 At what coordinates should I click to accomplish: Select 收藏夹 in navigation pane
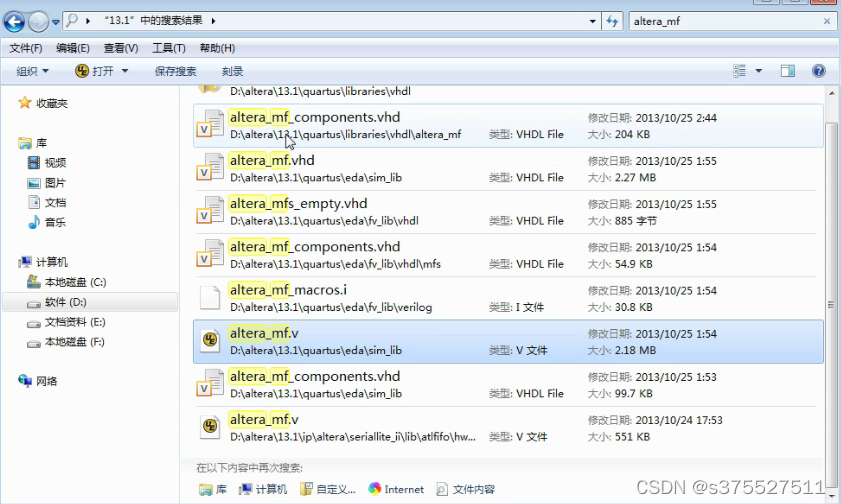click(43, 103)
